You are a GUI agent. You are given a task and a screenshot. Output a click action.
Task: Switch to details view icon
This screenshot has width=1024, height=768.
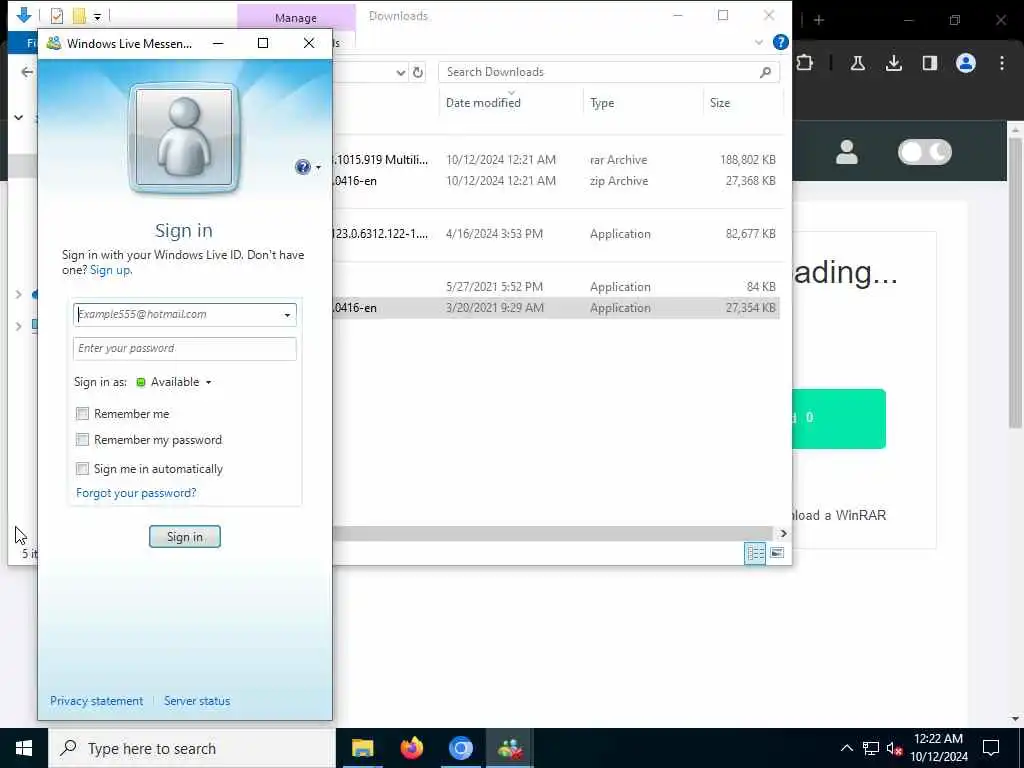(755, 553)
